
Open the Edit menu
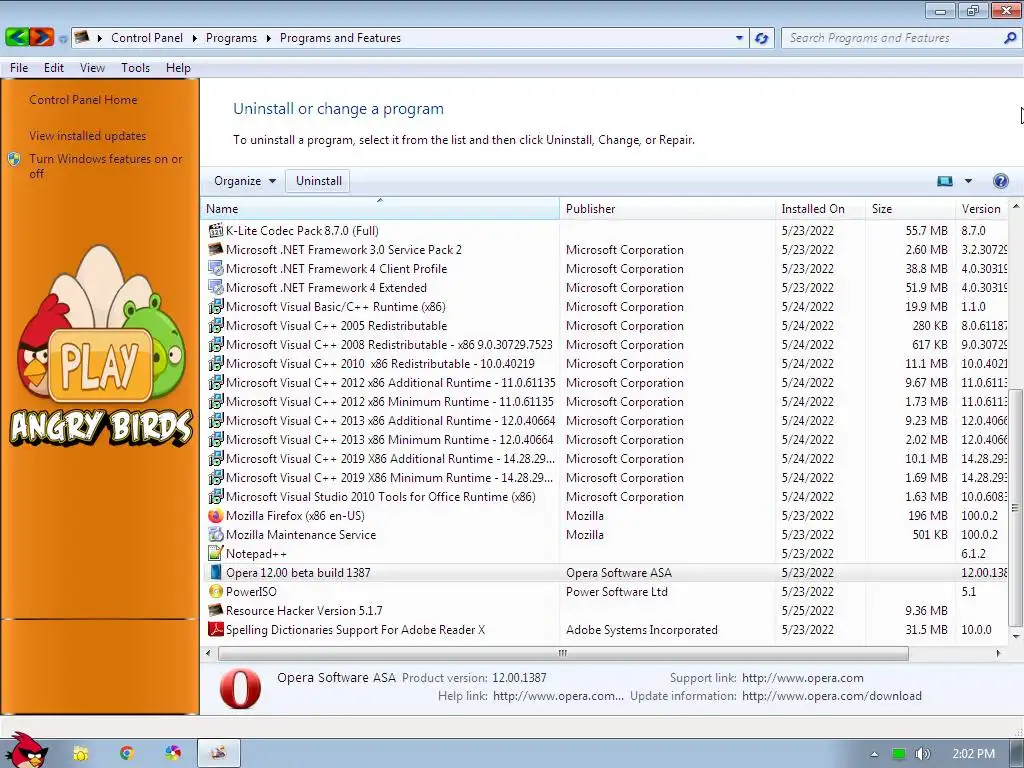tap(54, 67)
